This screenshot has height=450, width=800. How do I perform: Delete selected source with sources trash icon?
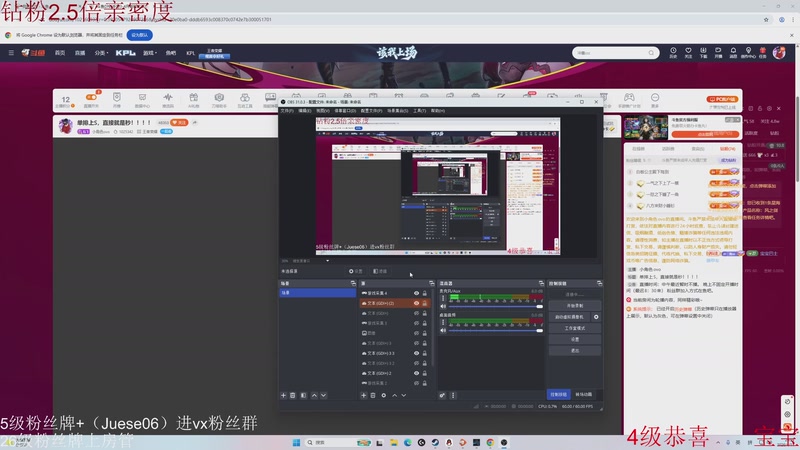tap(373, 395)
